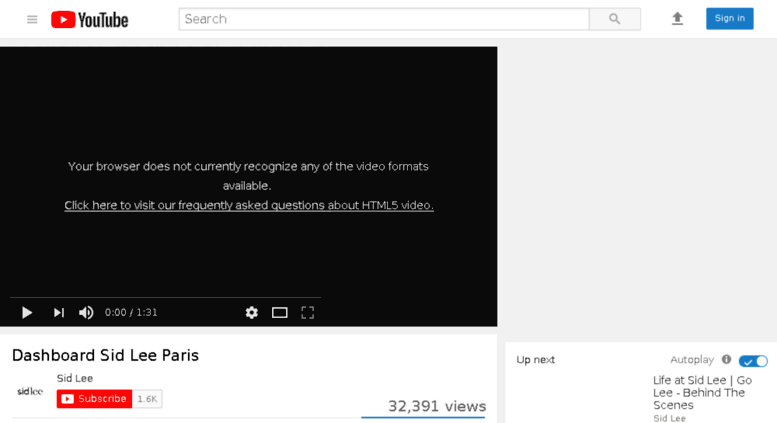Open the Sid Lee channel avatar
The width and height of the screenshot is (777, 423).
pyautogui.click(x=30, y=391)
